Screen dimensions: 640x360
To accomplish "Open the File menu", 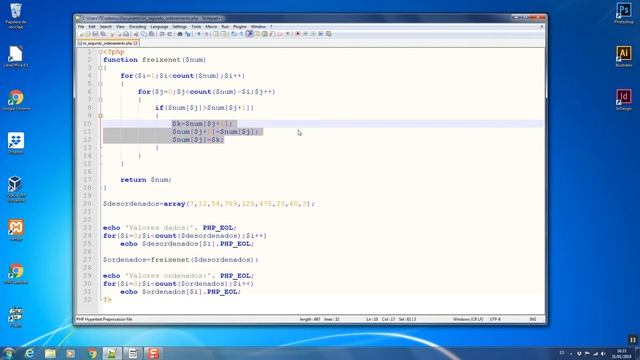I will (81, 27).
